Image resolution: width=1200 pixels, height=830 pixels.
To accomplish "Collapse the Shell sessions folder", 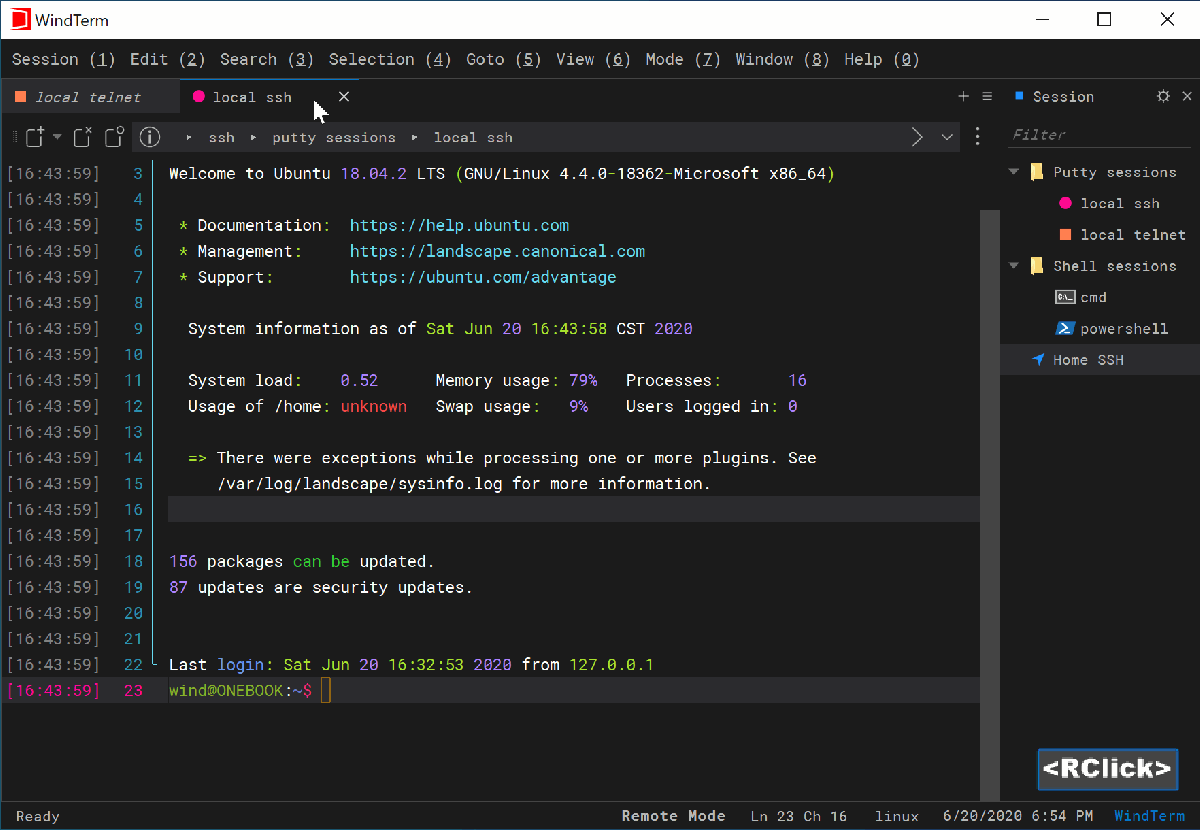I will (x=1014, y=266).
